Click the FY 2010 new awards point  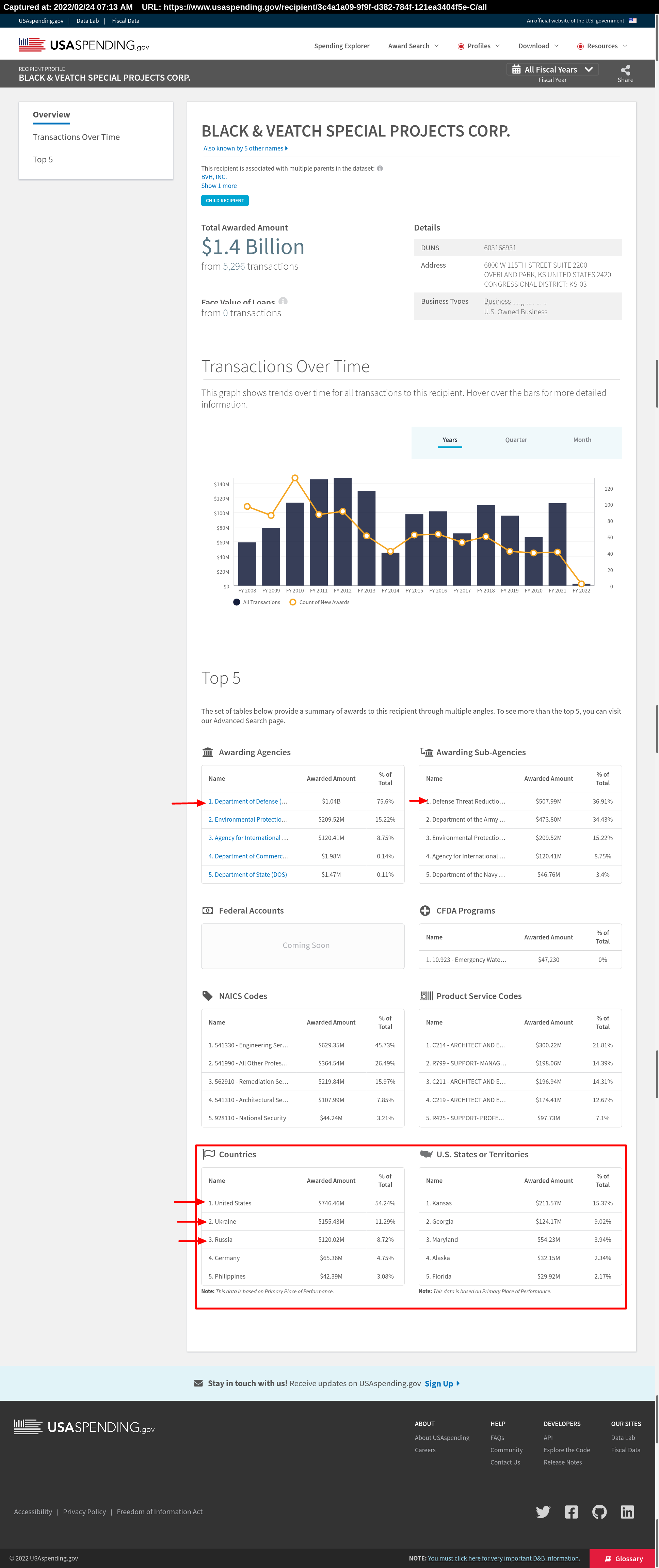(294, 478)
